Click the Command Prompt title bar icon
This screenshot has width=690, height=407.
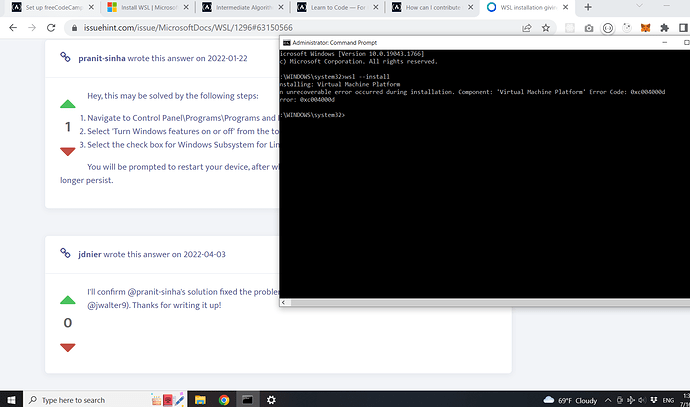286,43
